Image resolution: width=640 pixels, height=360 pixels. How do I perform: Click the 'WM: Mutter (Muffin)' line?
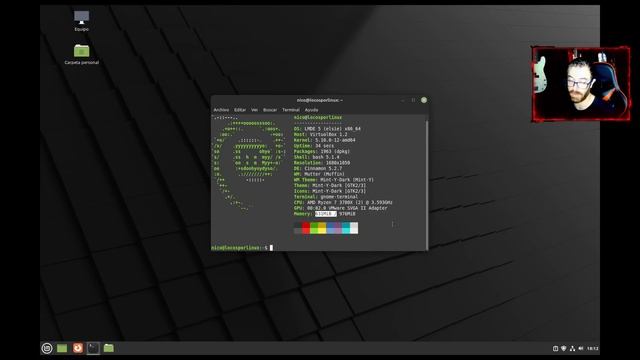pos(319,174)
